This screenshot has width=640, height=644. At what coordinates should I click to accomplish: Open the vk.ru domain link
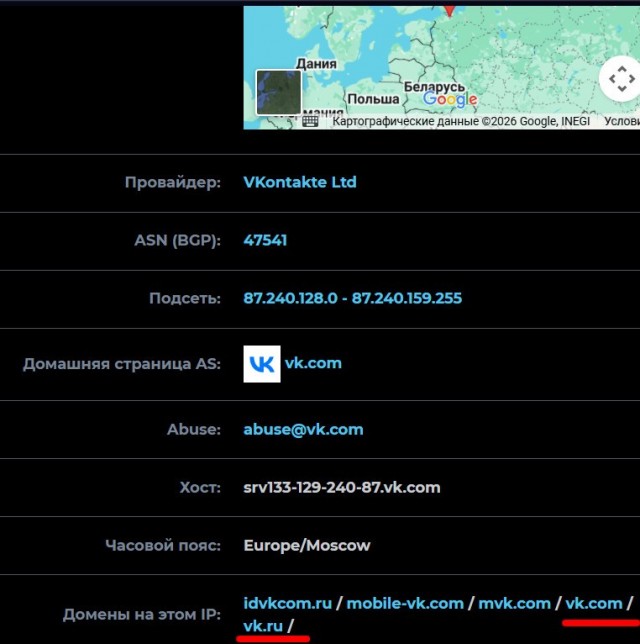coord(263,626)
